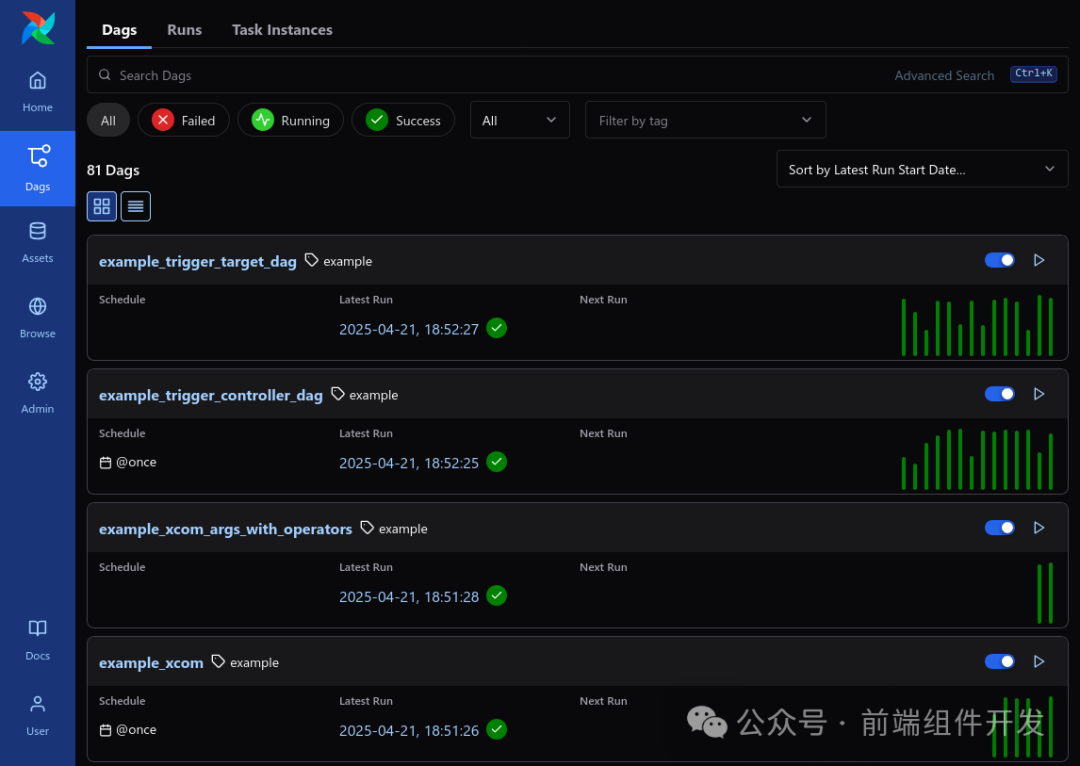The height and width of the screenshot is (766, 1080).
Task: Click tag icon on example_trigger_target_dag card
Action: 311,260
